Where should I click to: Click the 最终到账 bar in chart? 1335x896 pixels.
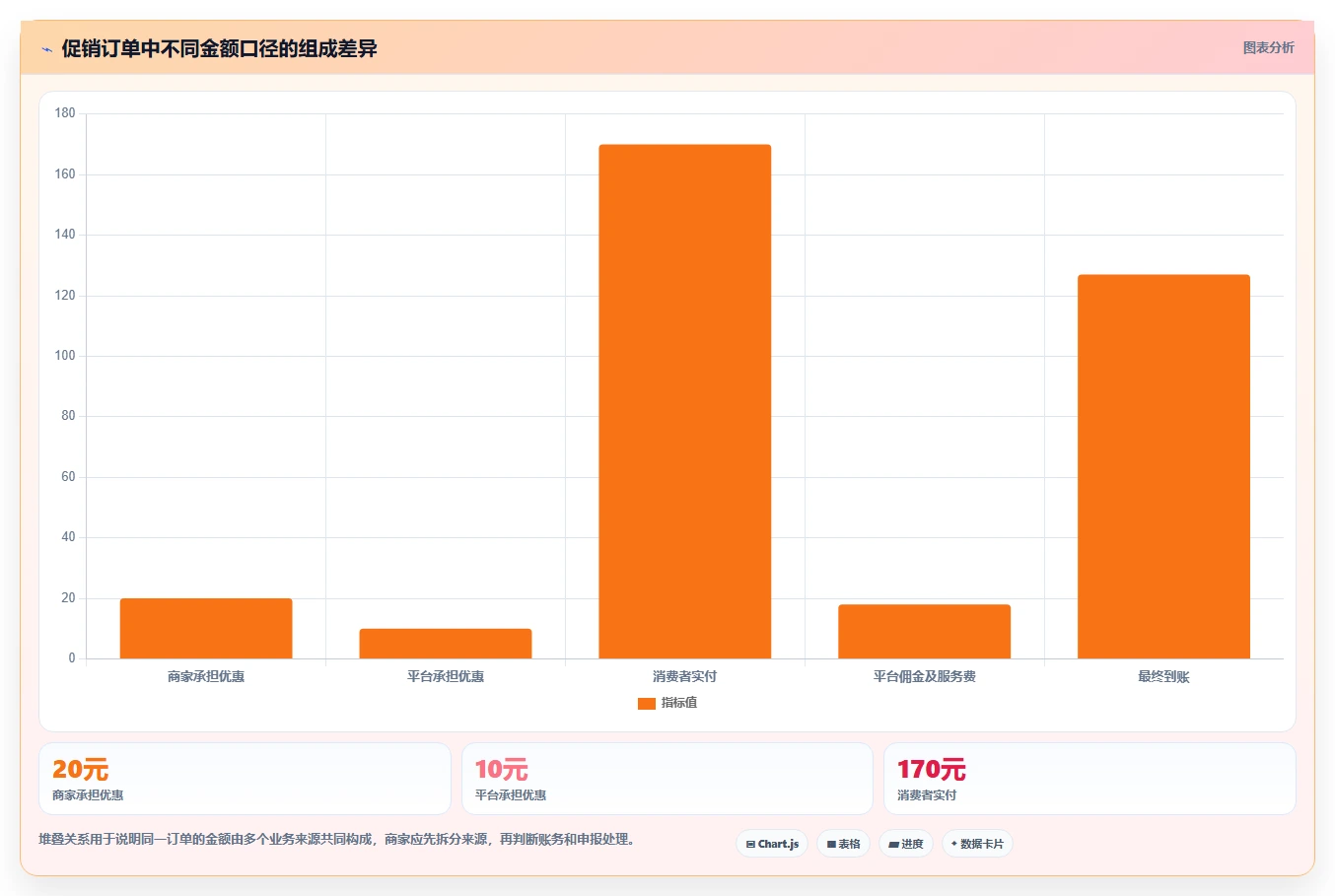point(1163,466)
